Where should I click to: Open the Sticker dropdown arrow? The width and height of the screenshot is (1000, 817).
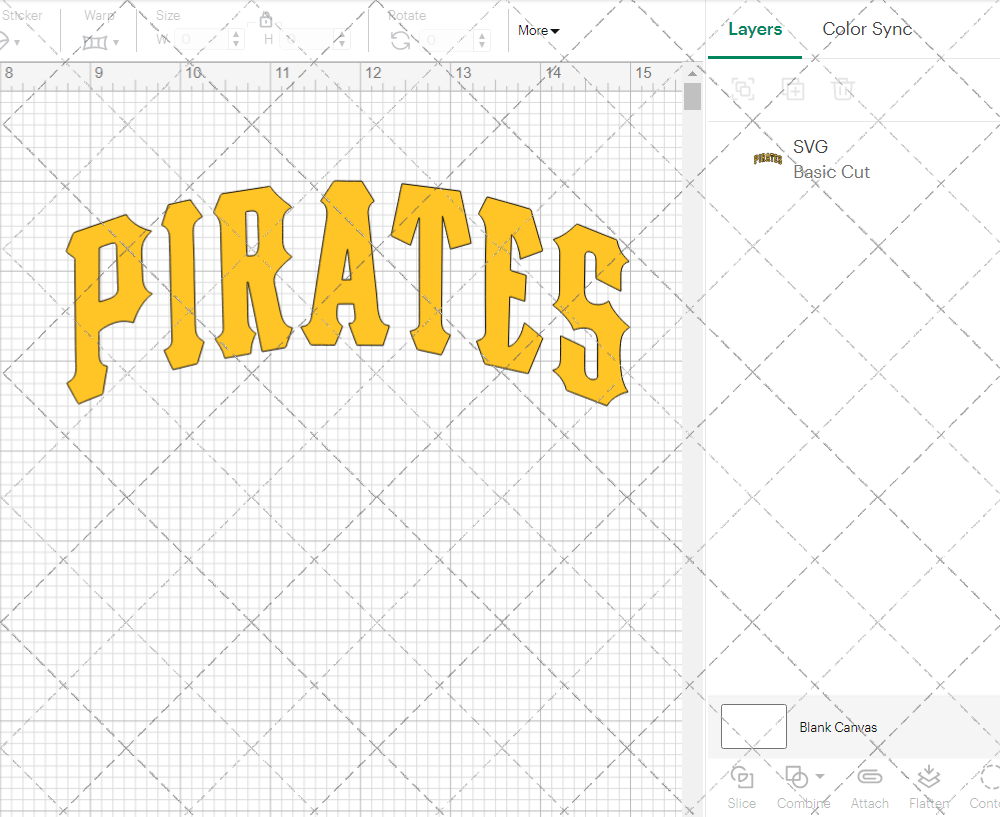click(x=17, y=43)
